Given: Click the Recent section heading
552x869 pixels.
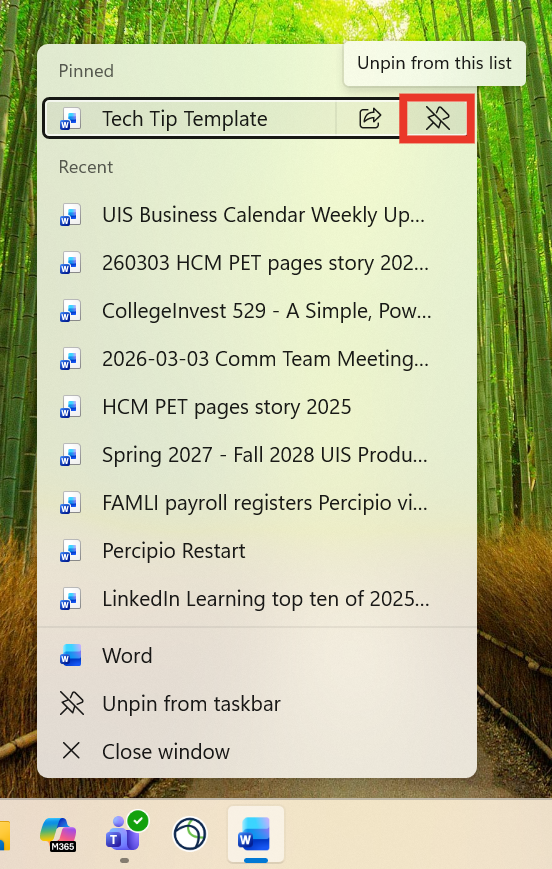Looking at the screenshot, I should point(86,167).
